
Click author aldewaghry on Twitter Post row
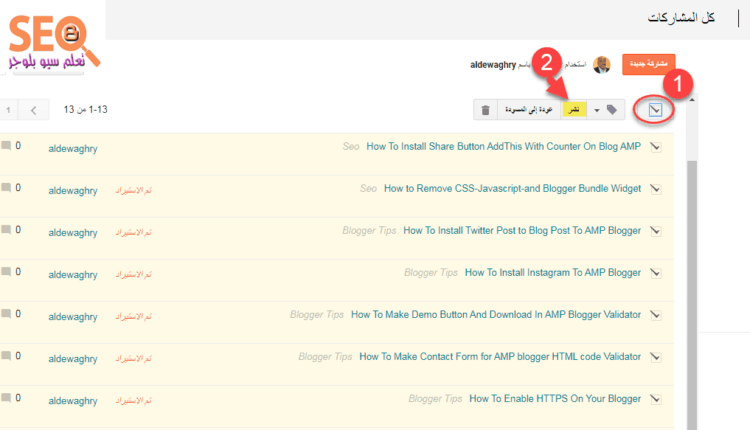(73, 233)
